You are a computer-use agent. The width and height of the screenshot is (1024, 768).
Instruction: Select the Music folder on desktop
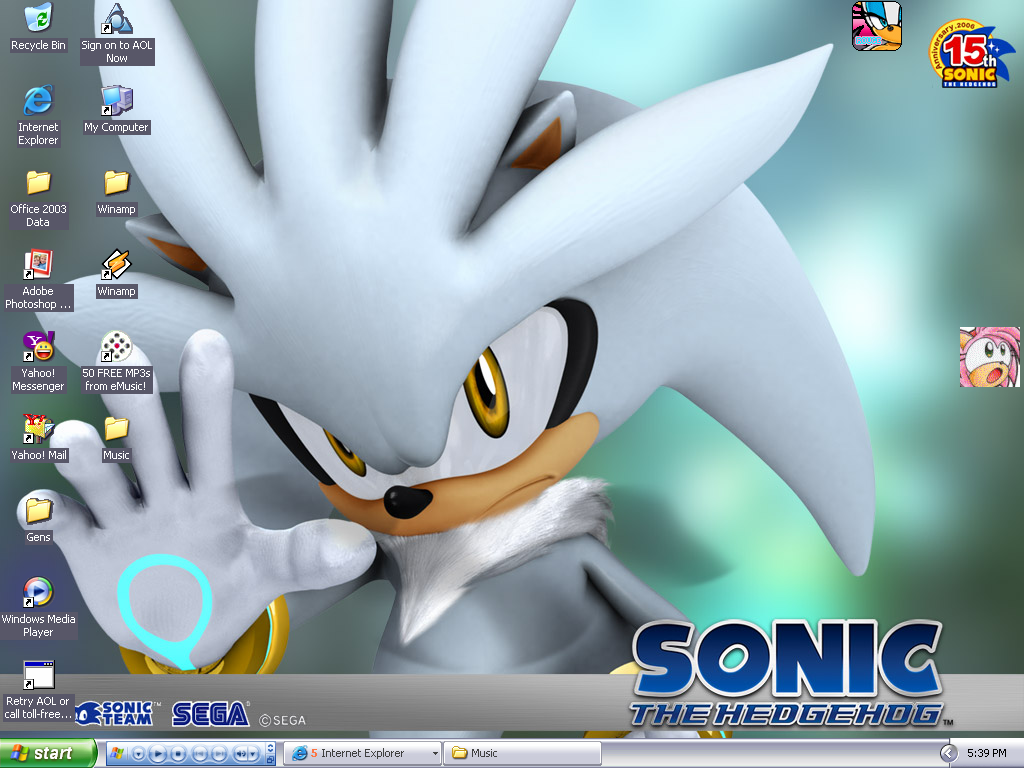[117, 438]
